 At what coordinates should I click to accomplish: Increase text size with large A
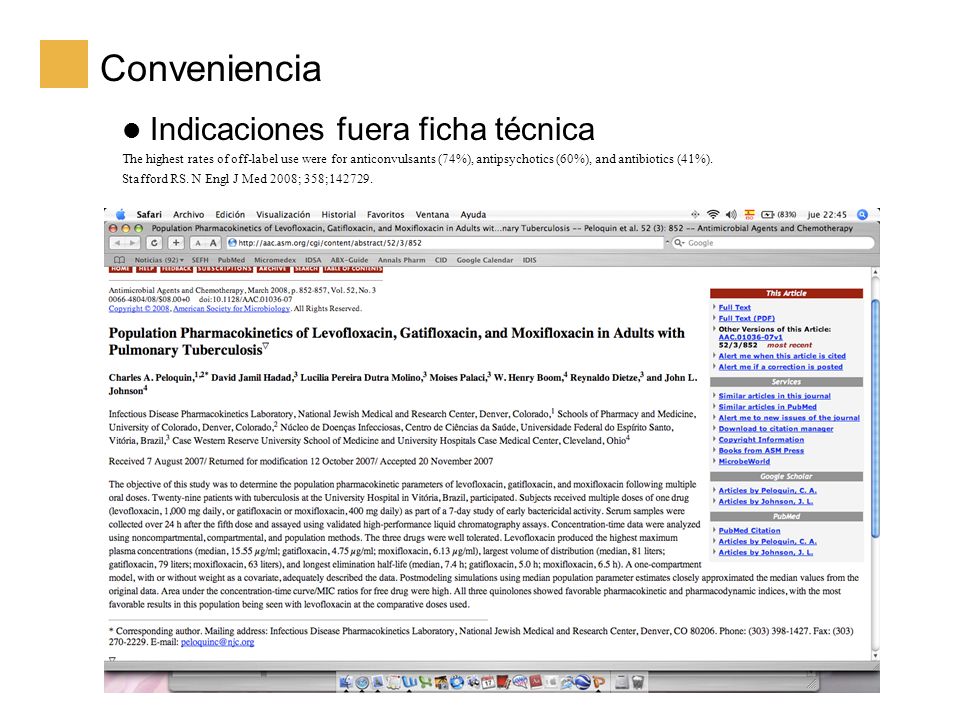[x=212, y=243]
